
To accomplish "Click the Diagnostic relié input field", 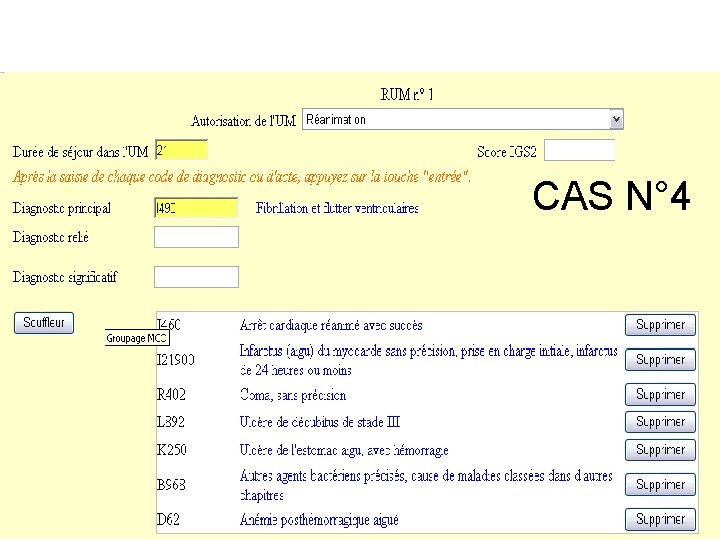I will click(196, 237).
